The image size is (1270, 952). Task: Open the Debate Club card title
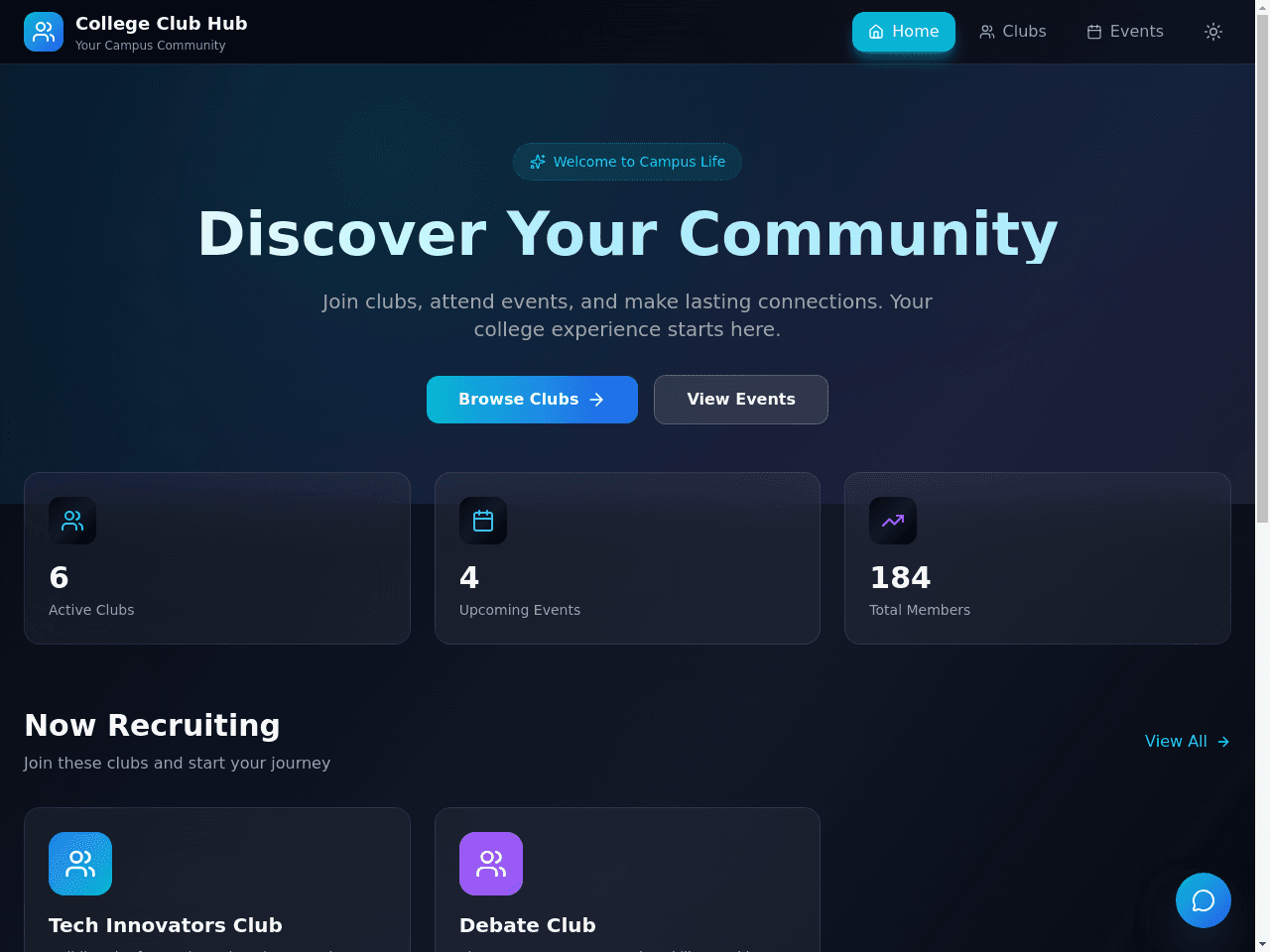point(528,925)
